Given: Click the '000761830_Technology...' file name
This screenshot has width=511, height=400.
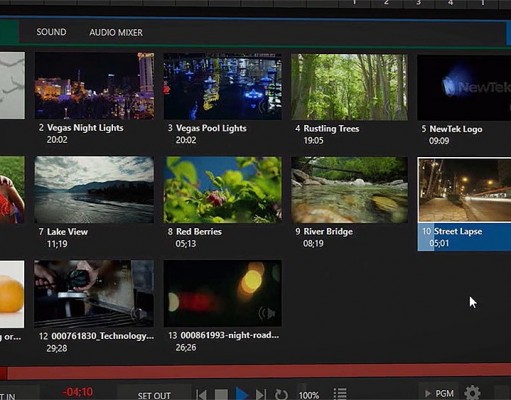Looking at the screenshot, I should tap(103, 336).
